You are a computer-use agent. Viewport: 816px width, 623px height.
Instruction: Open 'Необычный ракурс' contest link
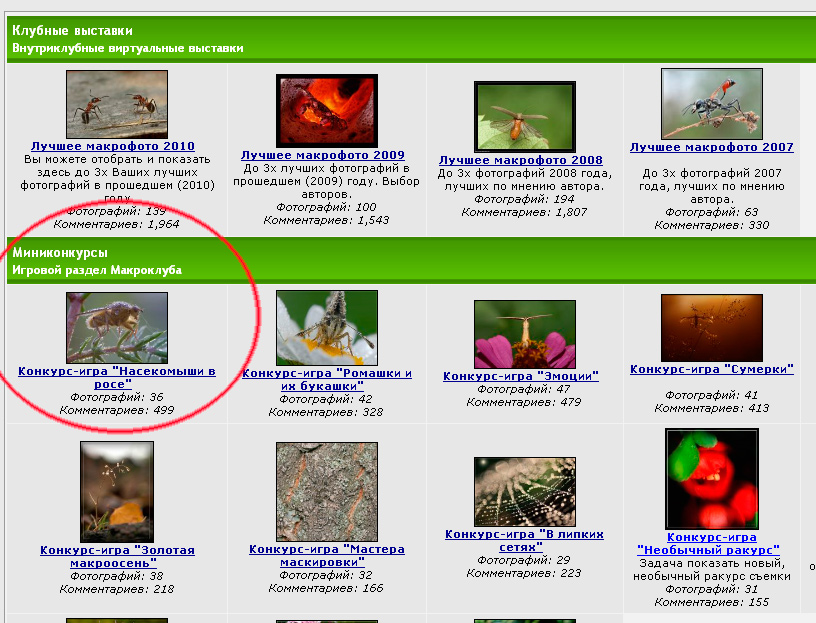[x=708, y=544]
